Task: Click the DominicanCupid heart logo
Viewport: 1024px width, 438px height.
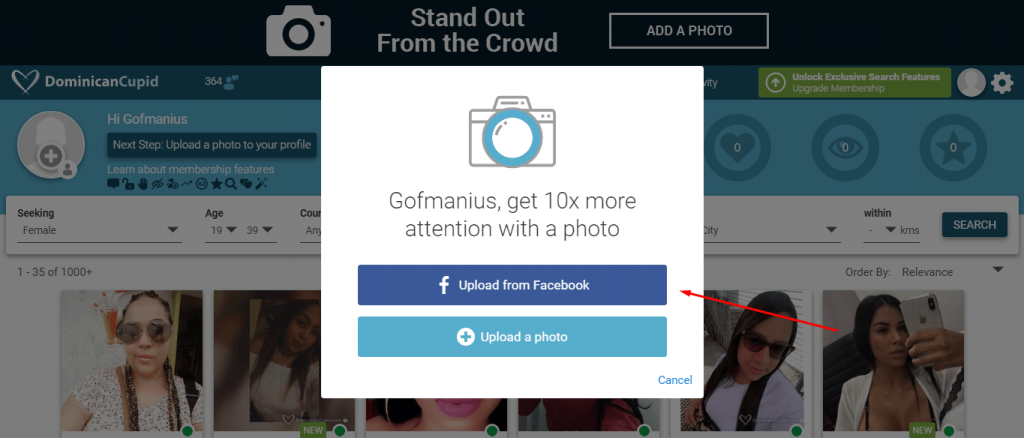Action: tap(25, 82)
